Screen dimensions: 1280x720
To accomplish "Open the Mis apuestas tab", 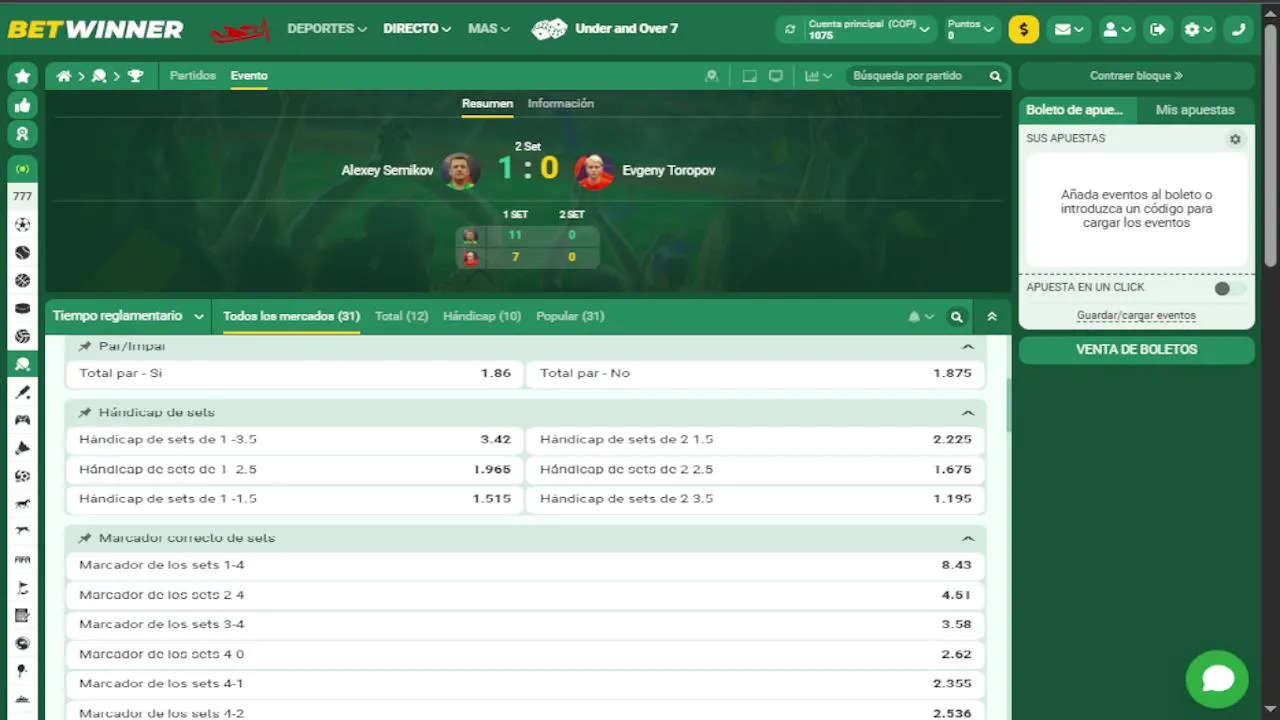I will point(1195,110).
